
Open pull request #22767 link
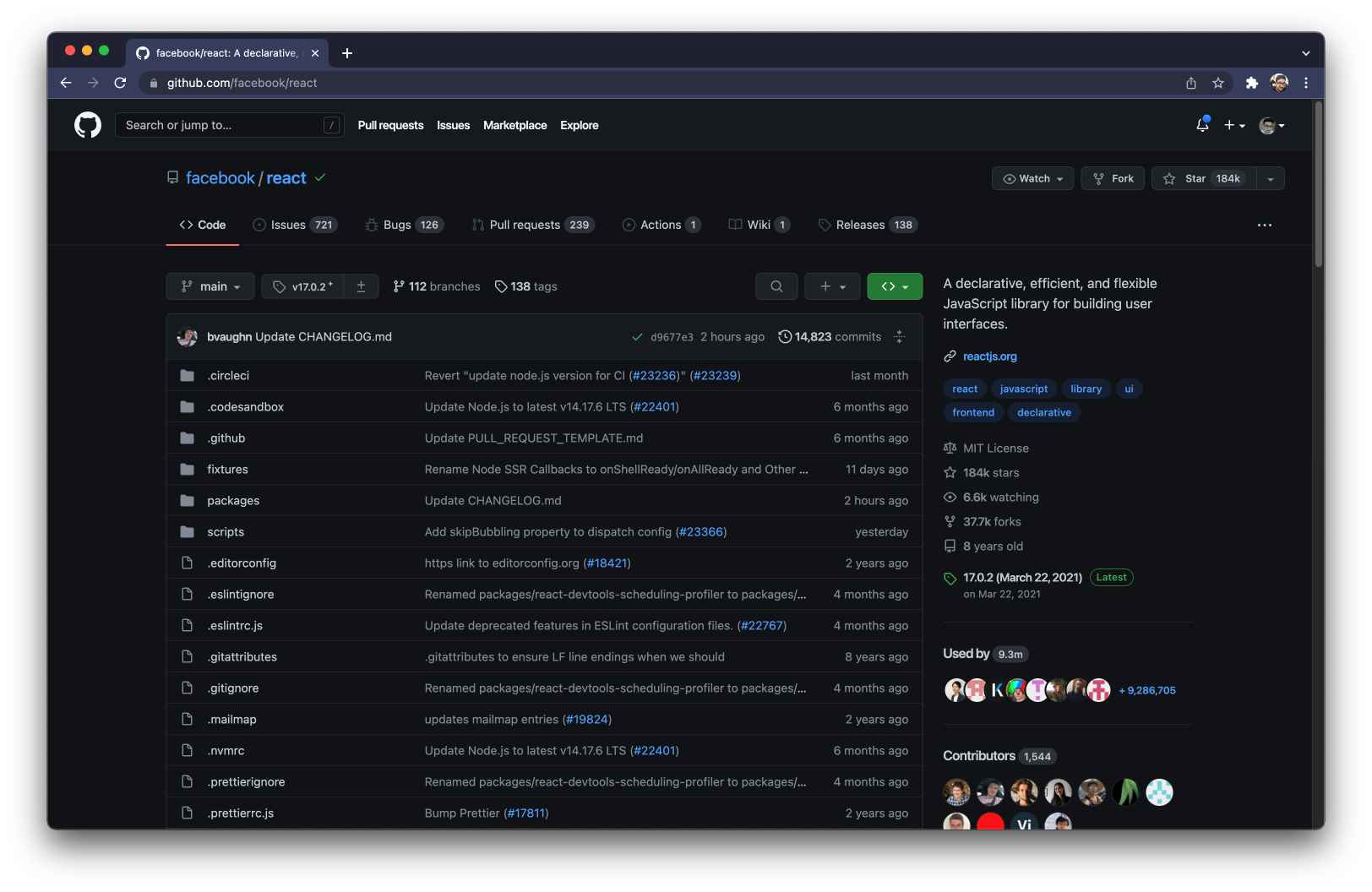click(x=761, y=625)
